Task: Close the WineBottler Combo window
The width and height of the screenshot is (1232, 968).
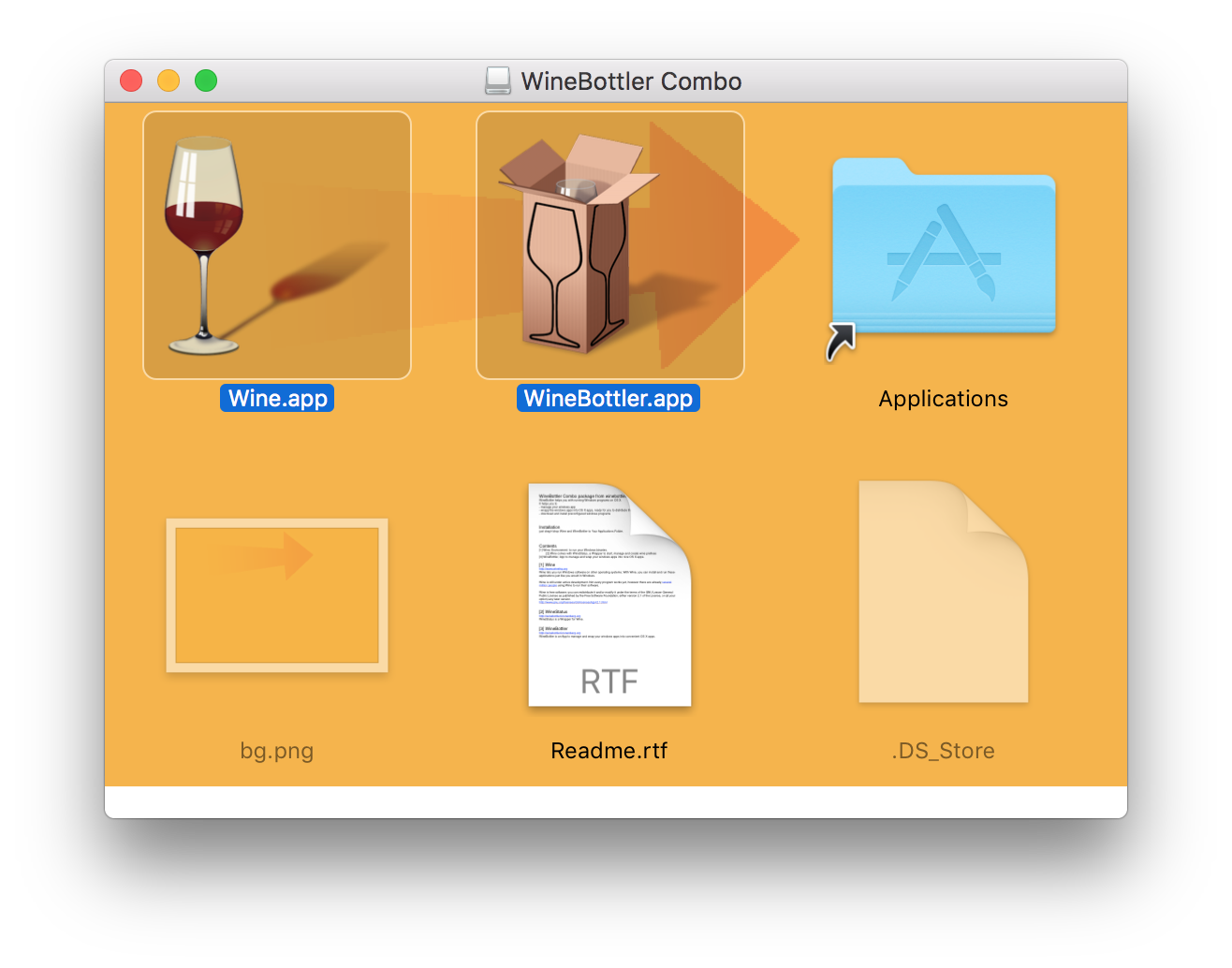Action: click(131, 81)
